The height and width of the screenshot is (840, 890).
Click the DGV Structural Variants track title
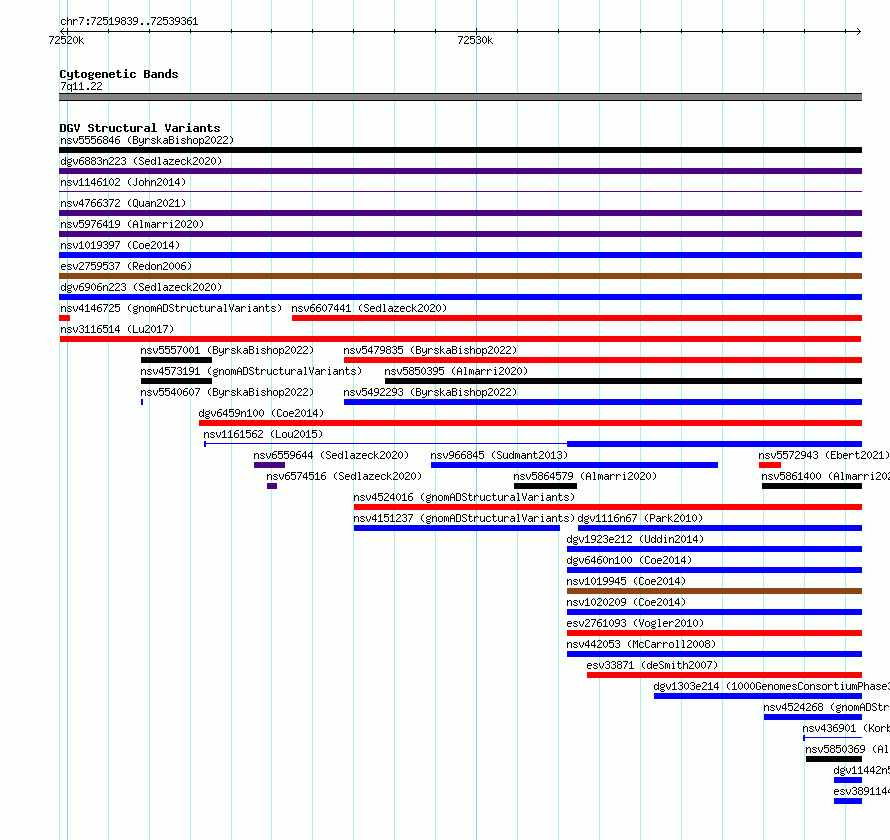[x=140, y=128]
